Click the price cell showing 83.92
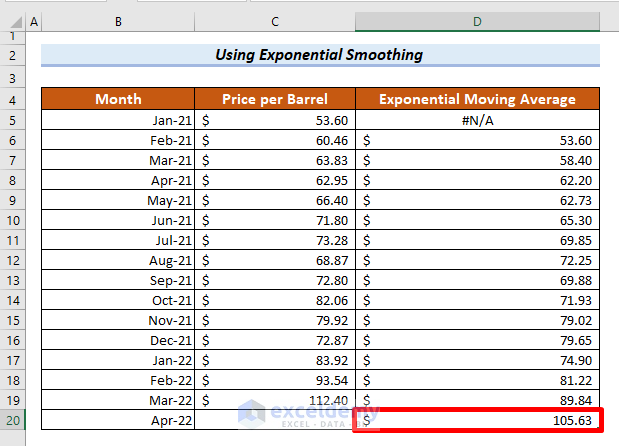The width and height of the screenshot is (619, 446). point(275,360)
